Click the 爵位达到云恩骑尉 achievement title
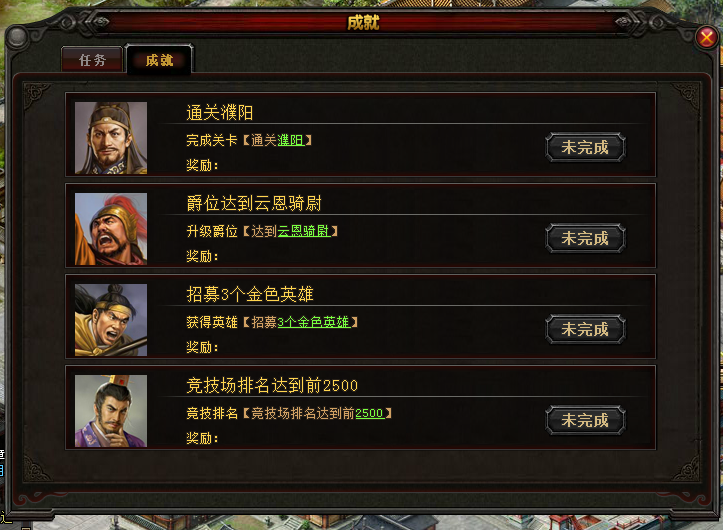Viewport: 723px width, 530px height. (254, 203)
